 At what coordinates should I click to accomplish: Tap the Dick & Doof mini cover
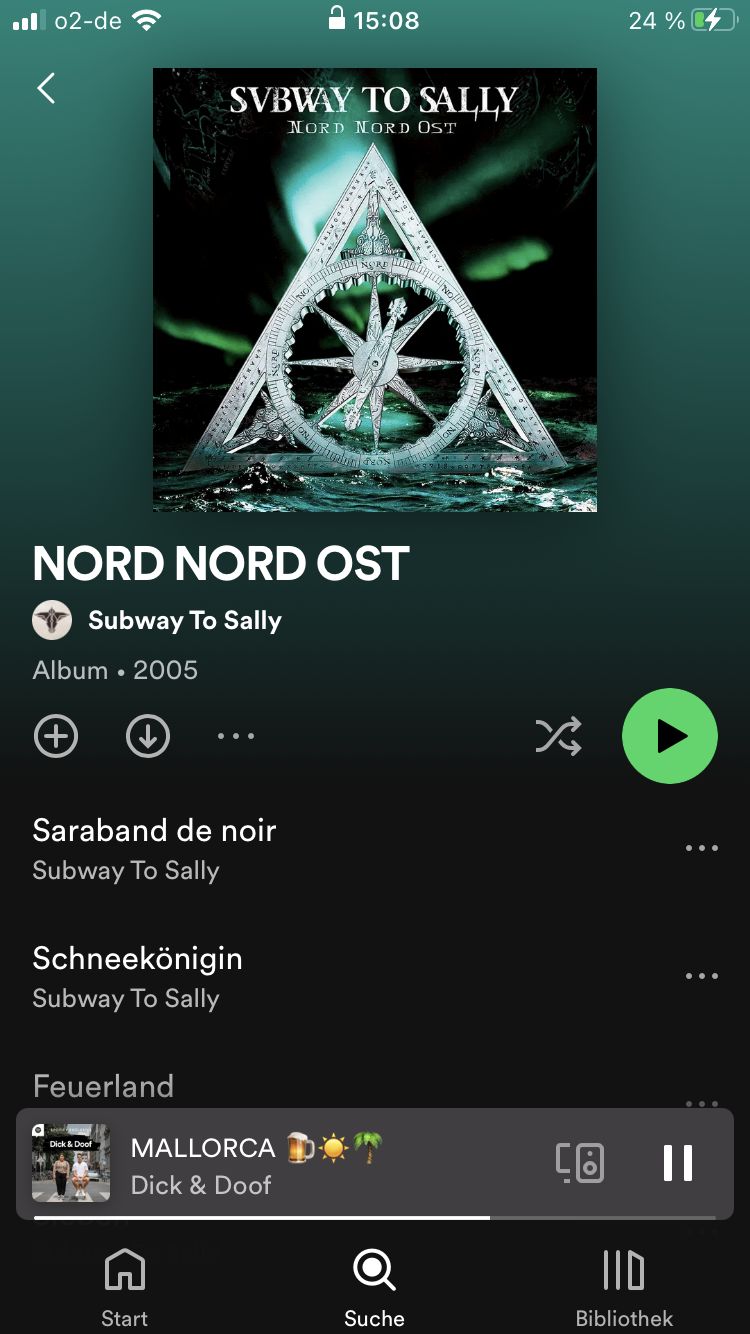pos(71,1162)
